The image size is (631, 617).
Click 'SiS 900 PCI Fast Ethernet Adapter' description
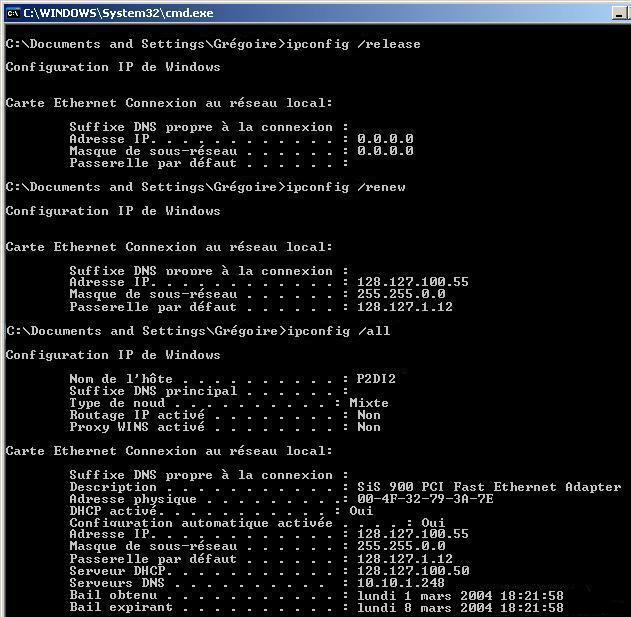(x=489, y=487)
